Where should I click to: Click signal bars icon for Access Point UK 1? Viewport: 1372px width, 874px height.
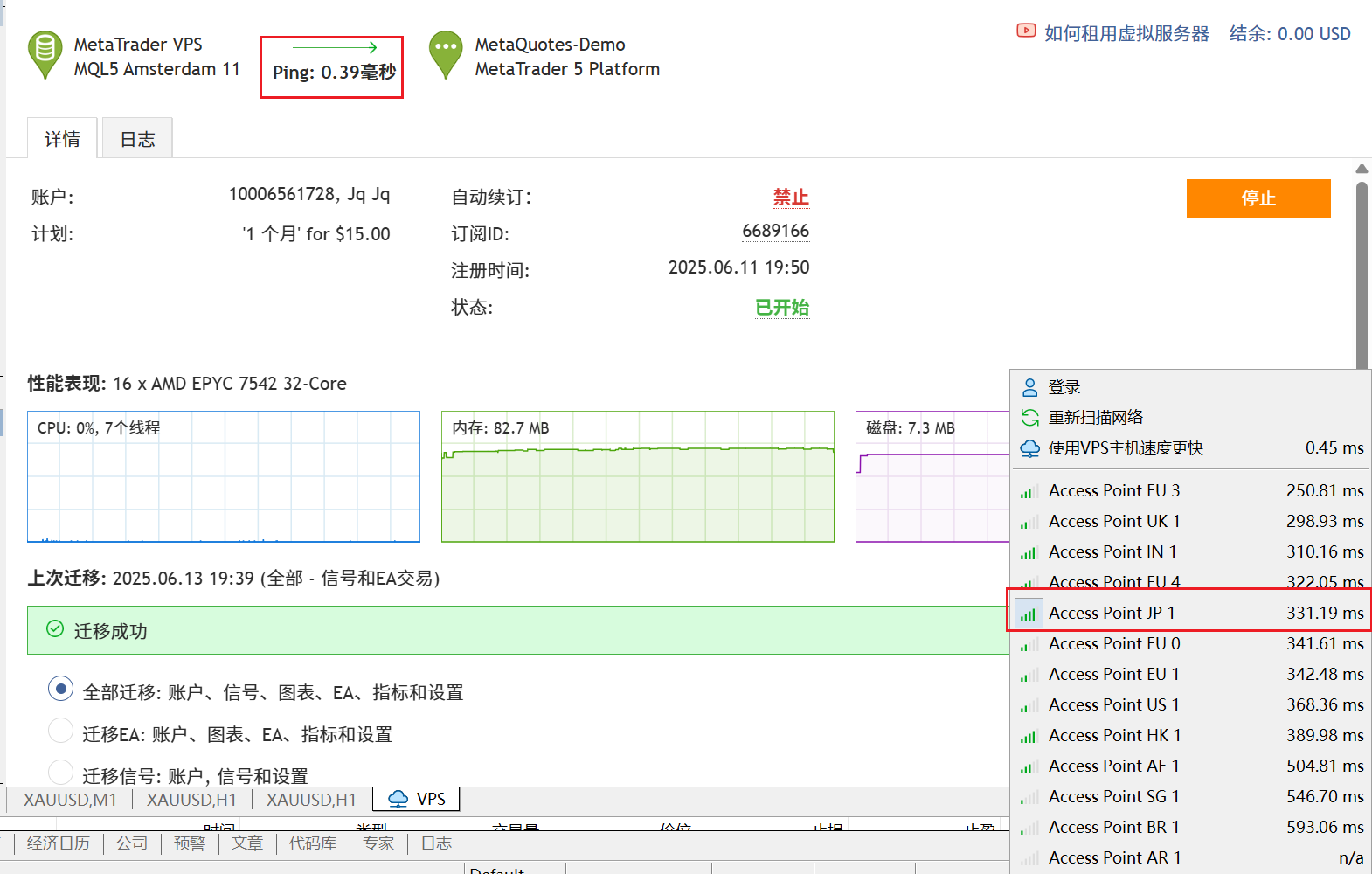click(1029, 522)
